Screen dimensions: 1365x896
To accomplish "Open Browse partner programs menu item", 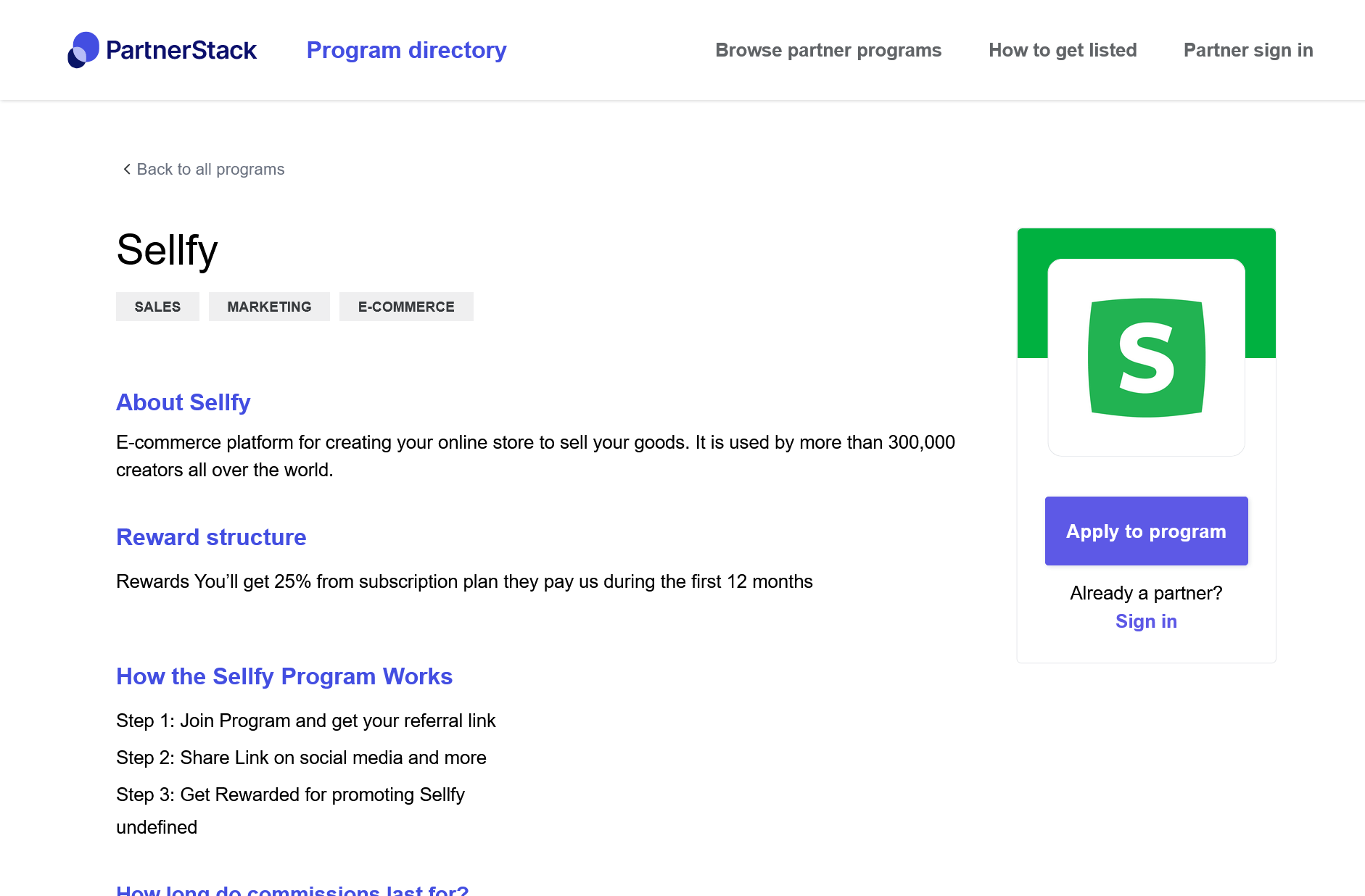I will (x=828, y=50).
